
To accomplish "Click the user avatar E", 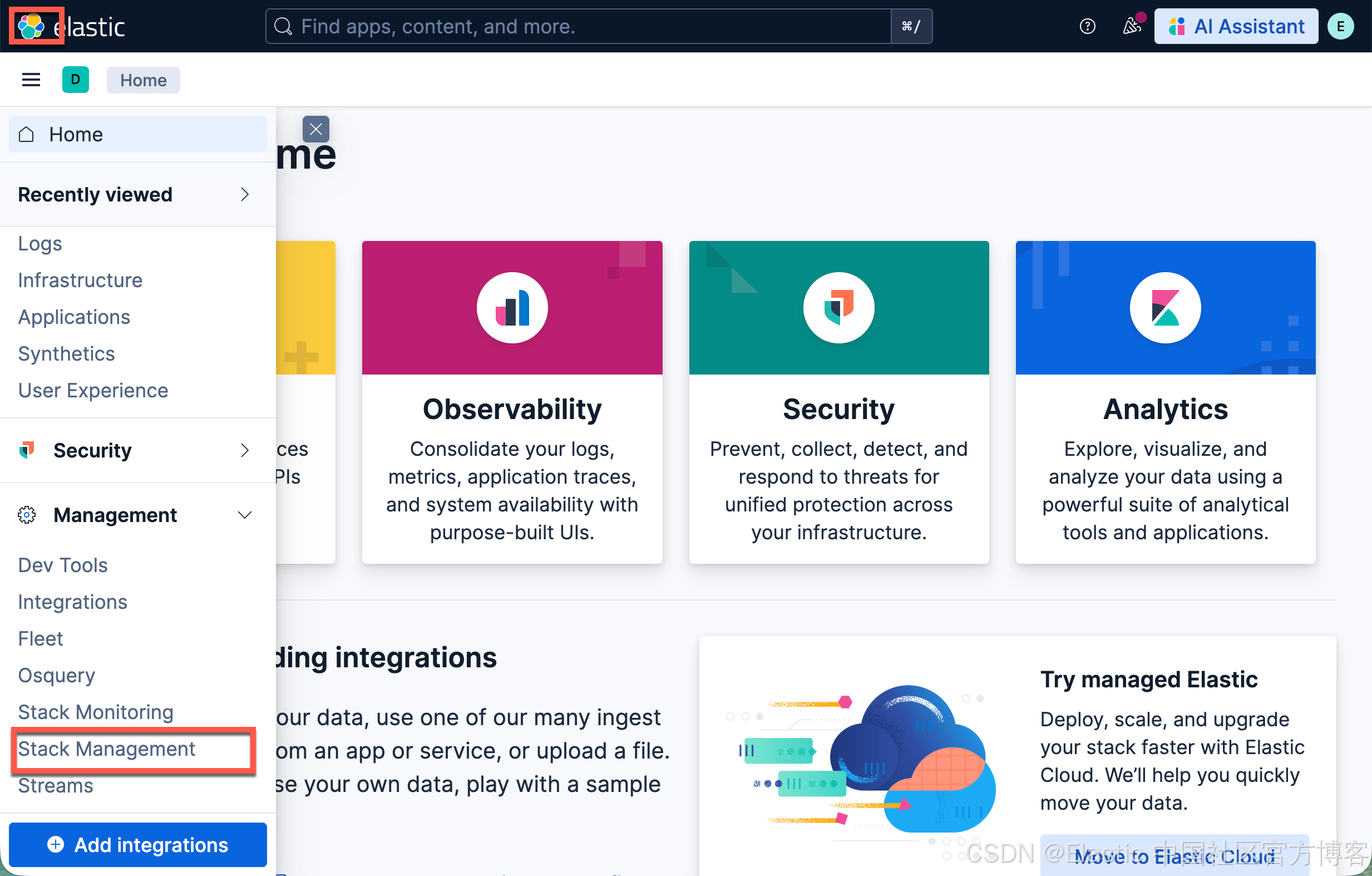I will tap(1340, 26).
